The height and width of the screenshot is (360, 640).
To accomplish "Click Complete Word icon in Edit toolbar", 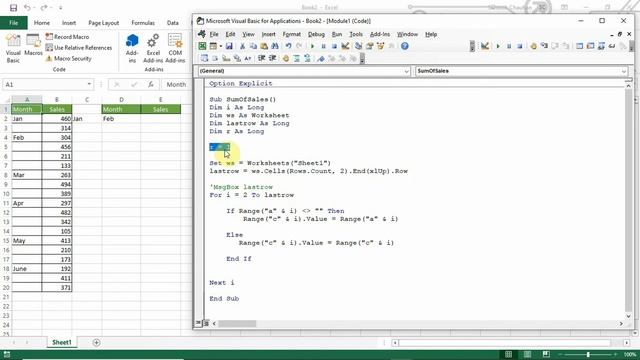I will (x=248, y=58).
